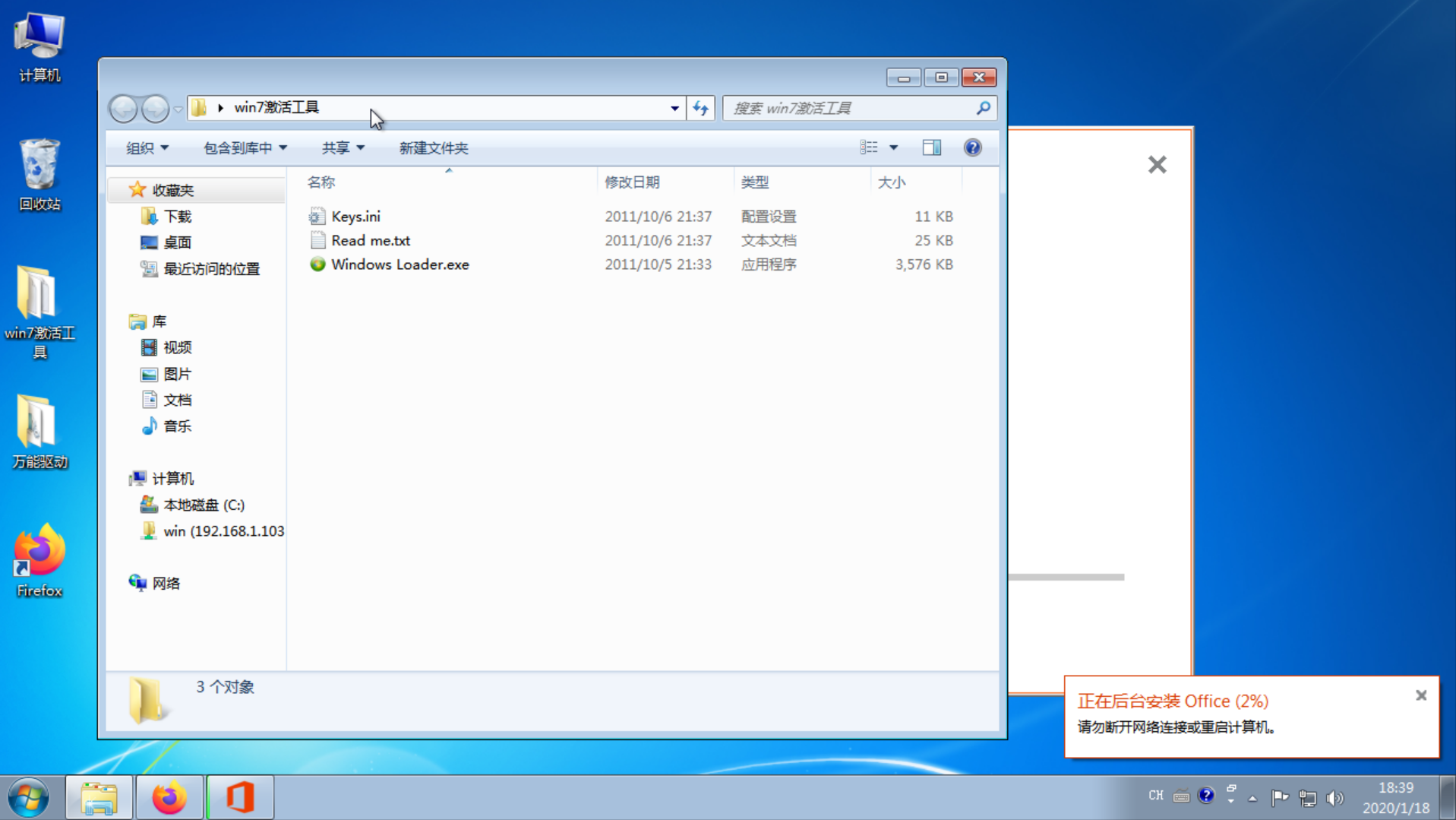Open 最近访问的位置 in navigation pane
The image size is (1456, 820).
[x=212, y=269]
